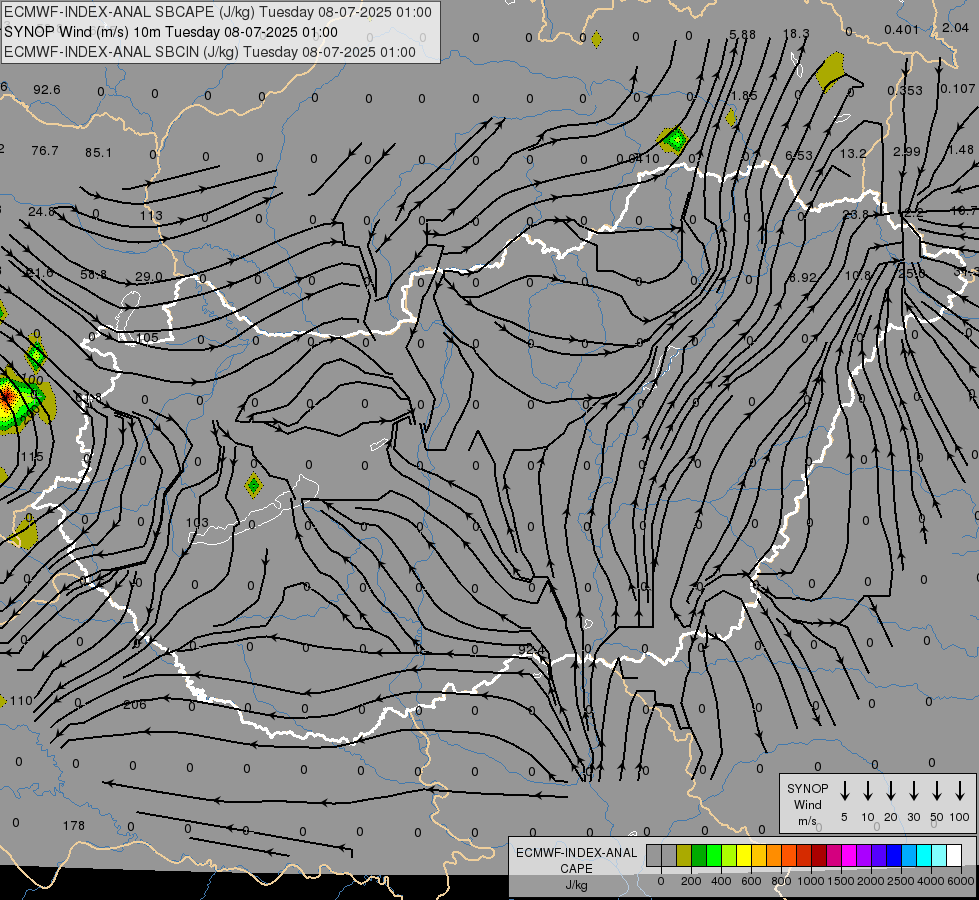Click the CAPE value 2.04 on map
Screen dimensions: 979x900
pos(956,27)
